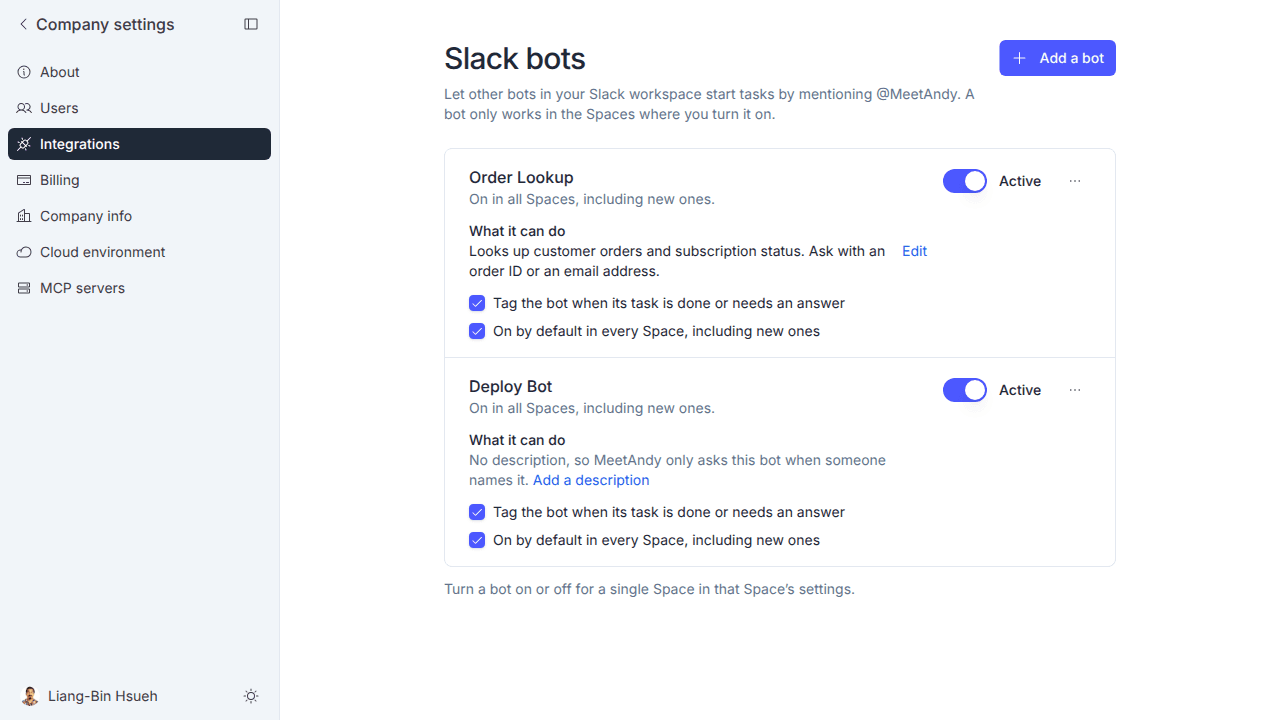This screenshot has height=720, width=1280.
Task: Click the Add a bot button
Action: pos(1057,58)
